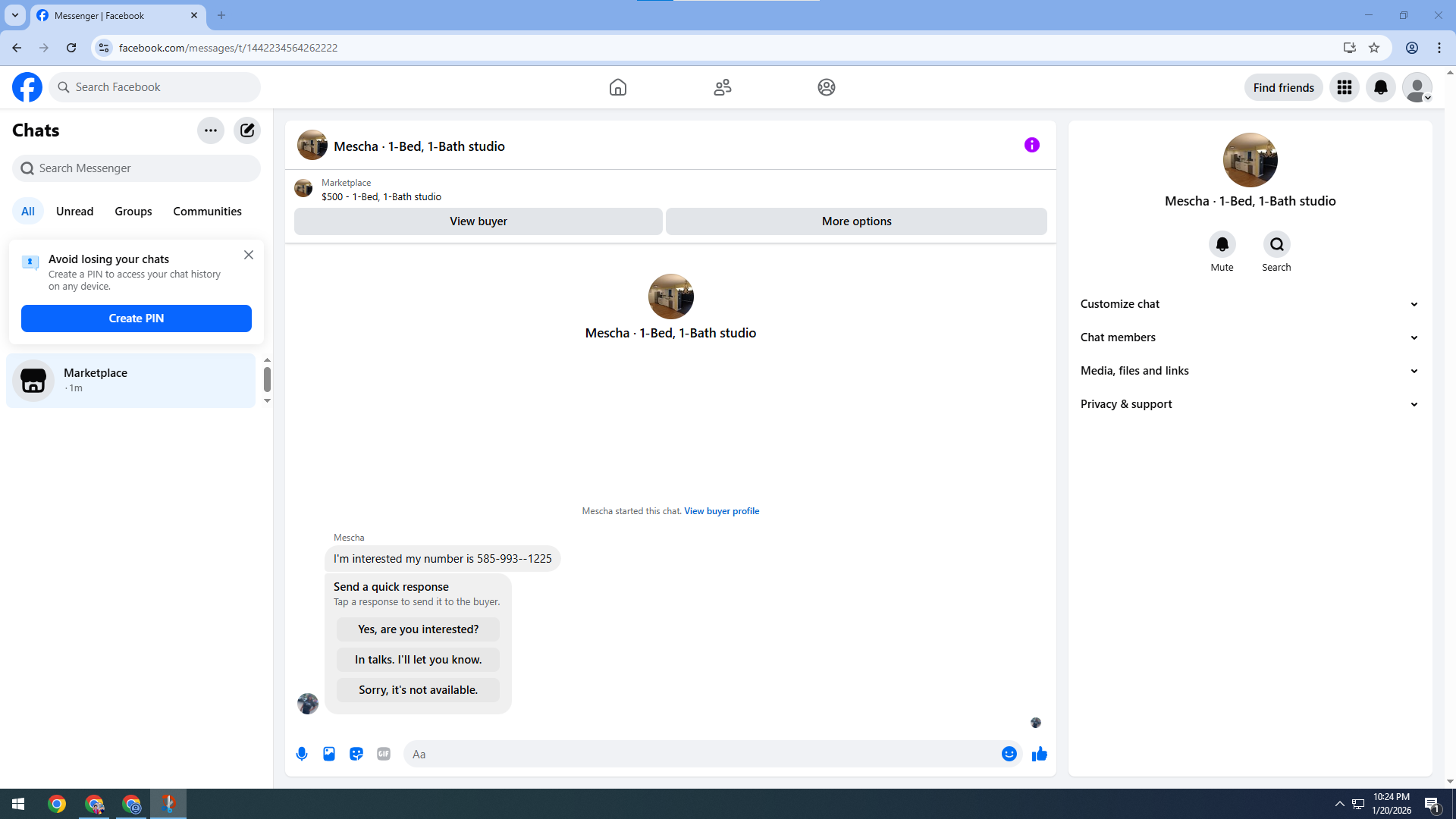Select the Communities chats filter
Viewport: 1456px width, 819px height.
pyautogui.click(x=207, y=212)
